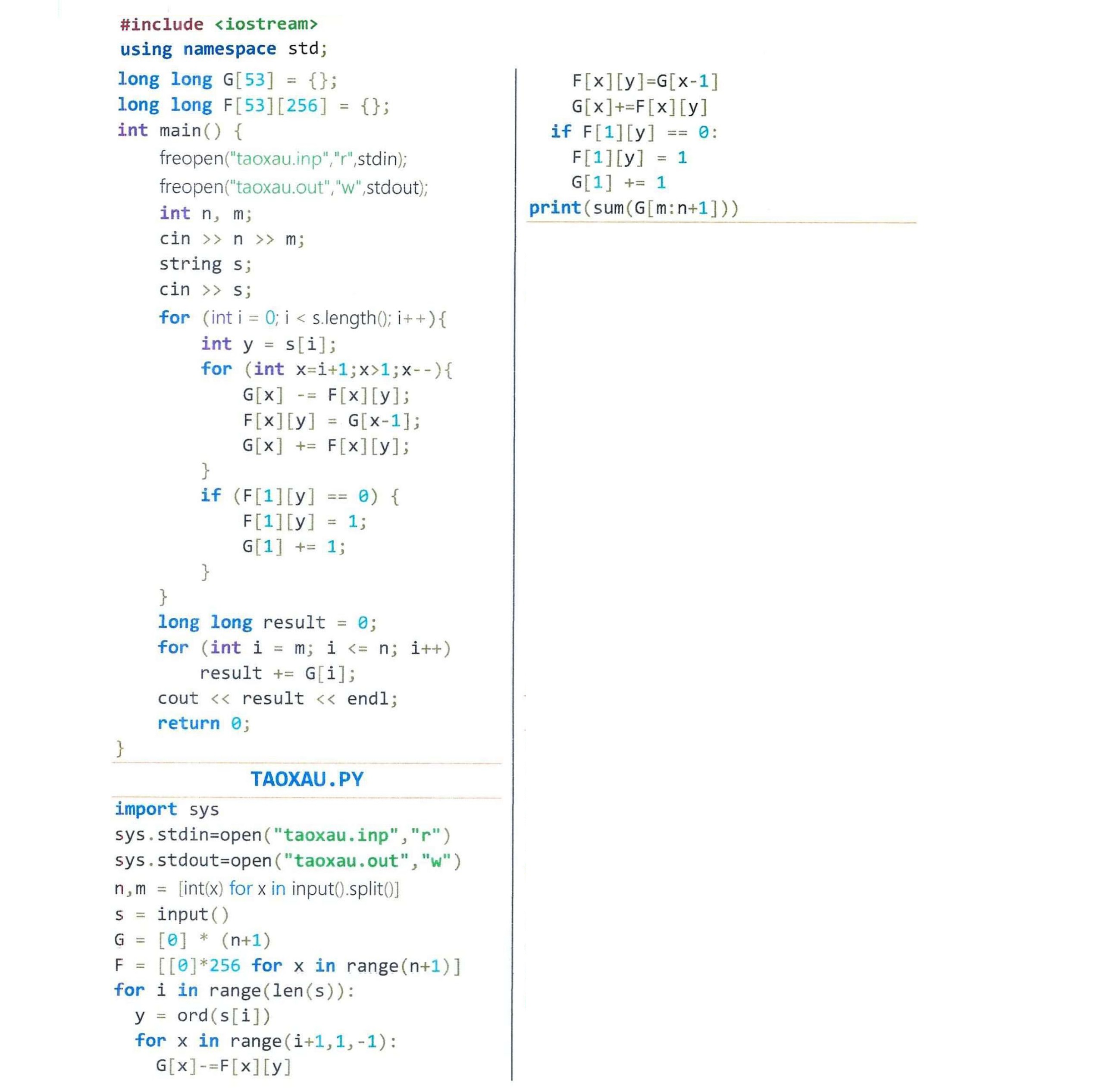The height and width of the screenshot is (1092, 1099).
Task: Select the 'long long result = 0;' line
Action: [267, 623]
